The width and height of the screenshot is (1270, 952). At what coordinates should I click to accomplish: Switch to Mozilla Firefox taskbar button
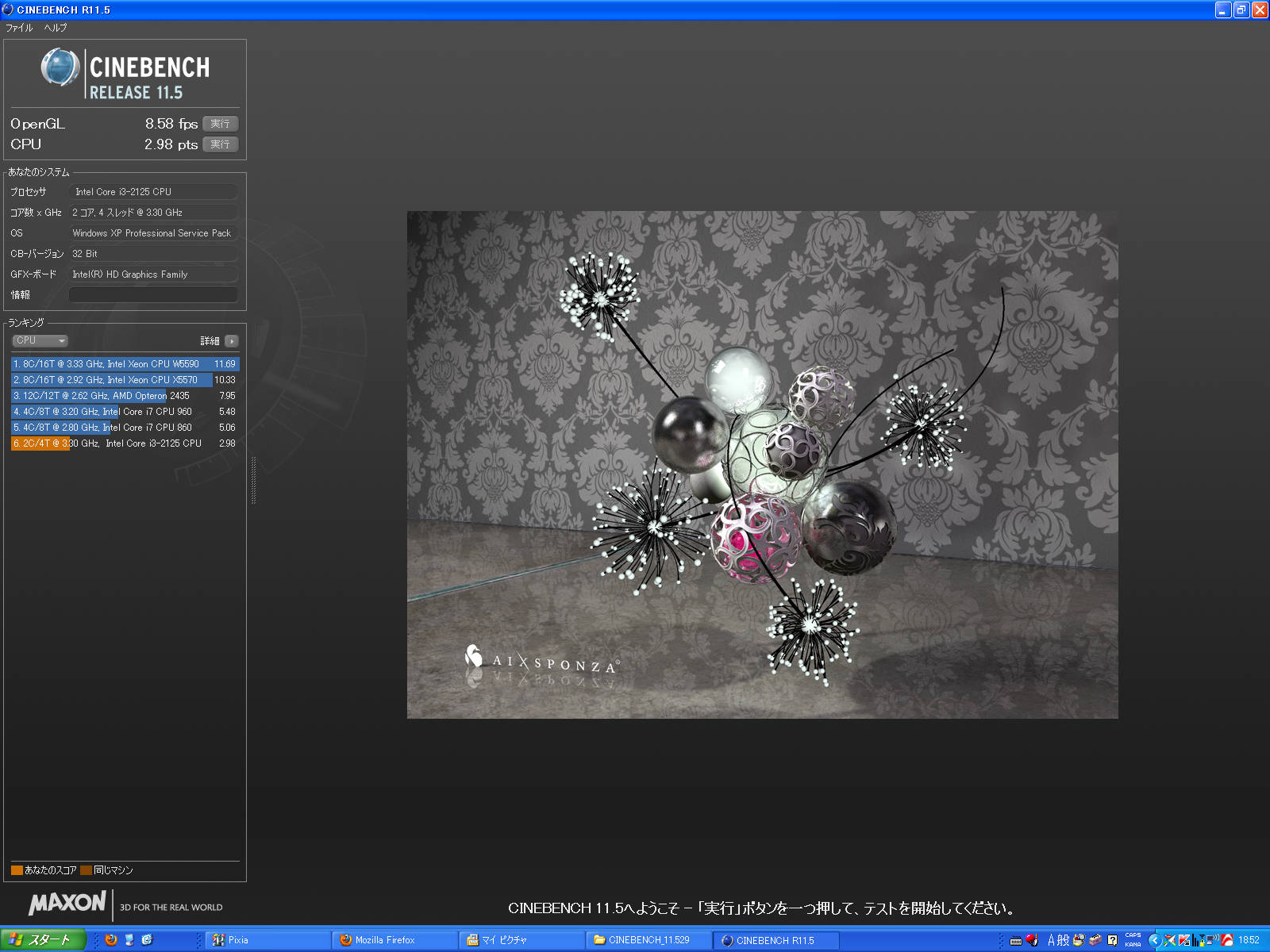point(393,940)
